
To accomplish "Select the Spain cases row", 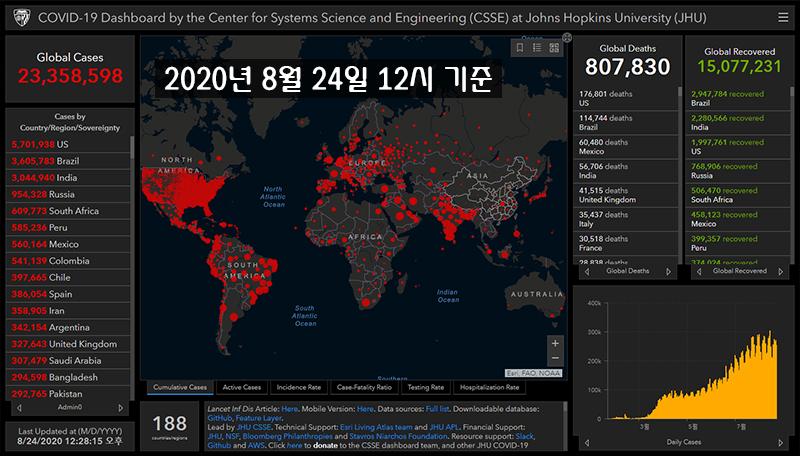I will coord(68,294).
